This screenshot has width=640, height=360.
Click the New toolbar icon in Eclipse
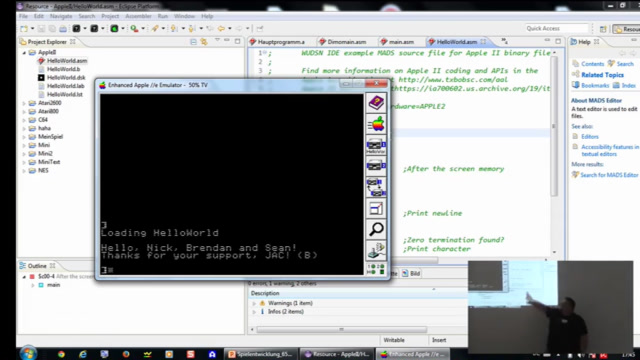coord(24,29)
